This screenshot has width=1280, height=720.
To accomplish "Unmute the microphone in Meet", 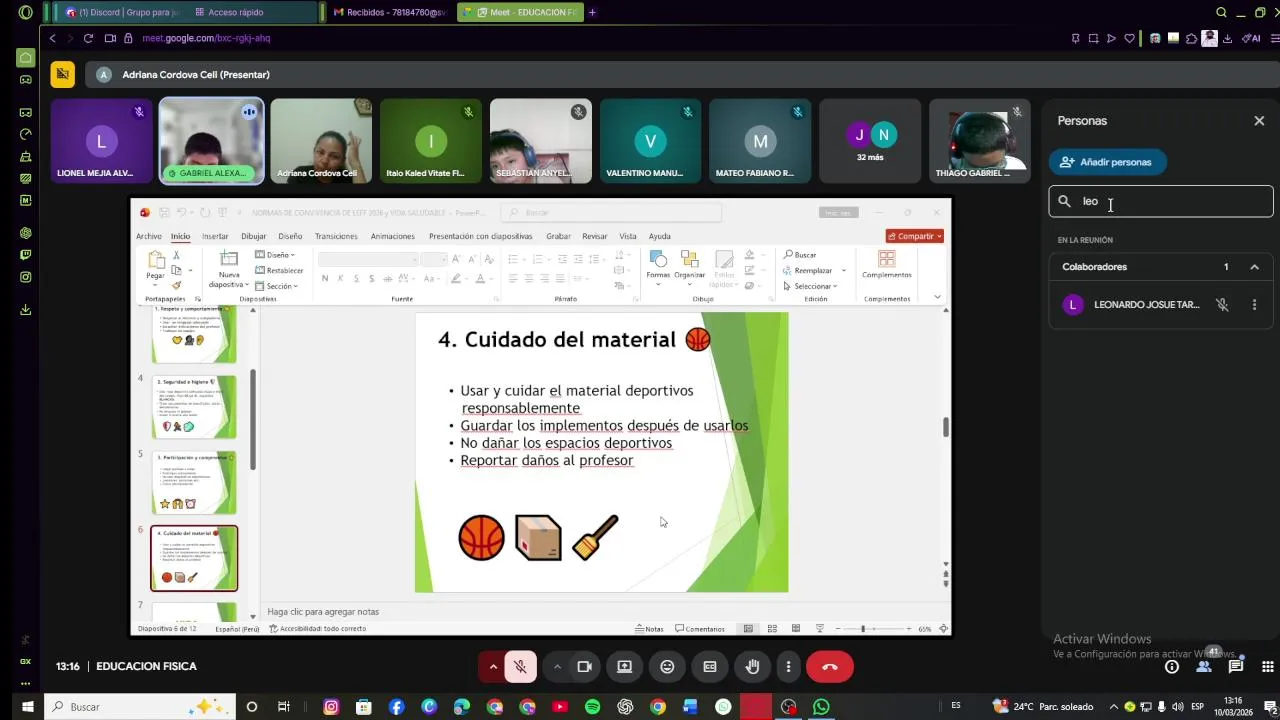I will [520, 667].
